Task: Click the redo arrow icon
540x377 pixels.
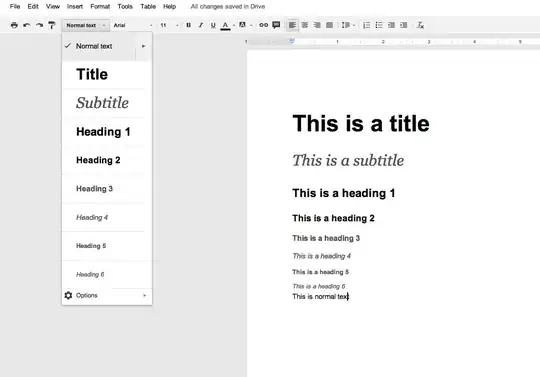Action: click(x=39, y=25)
